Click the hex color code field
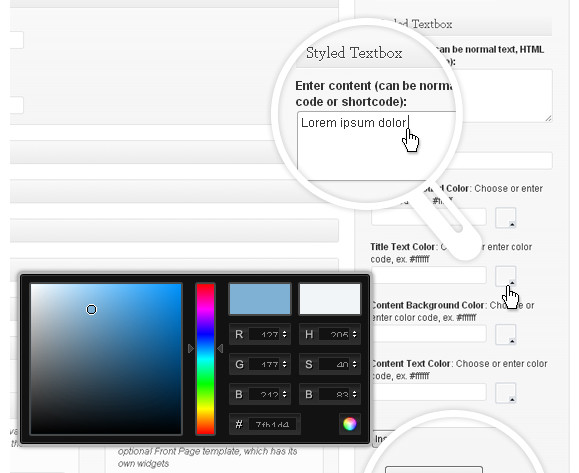Image resolution: width=579 pixels, height=473 pixels. pos(273,425)
